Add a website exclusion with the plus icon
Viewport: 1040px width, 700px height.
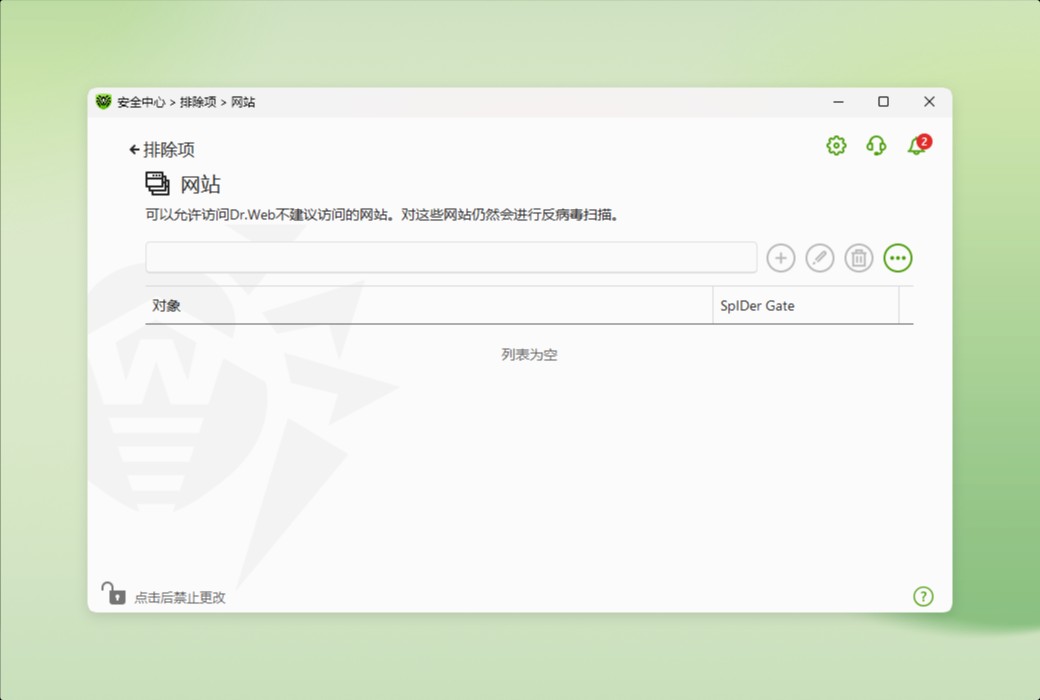[x=780, y=257]
